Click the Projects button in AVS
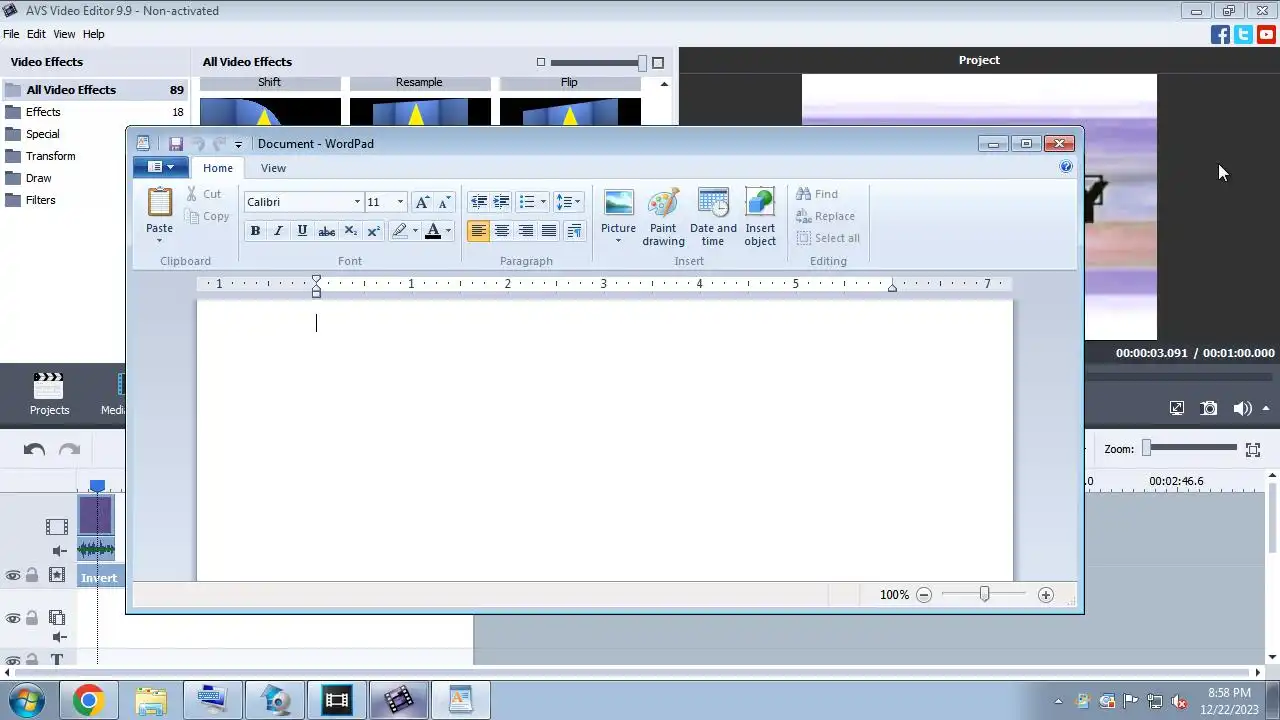Viewport: 1280px width, 720px height. [x=49, y=394]
